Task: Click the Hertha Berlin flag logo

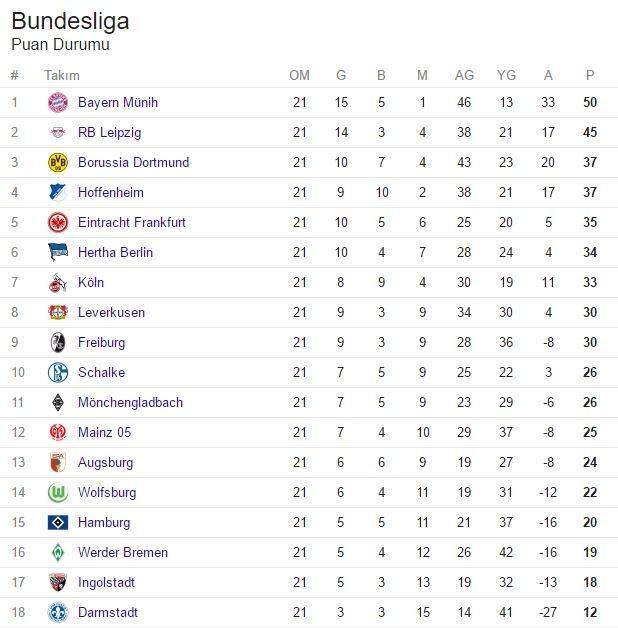Action: point(58,252)
